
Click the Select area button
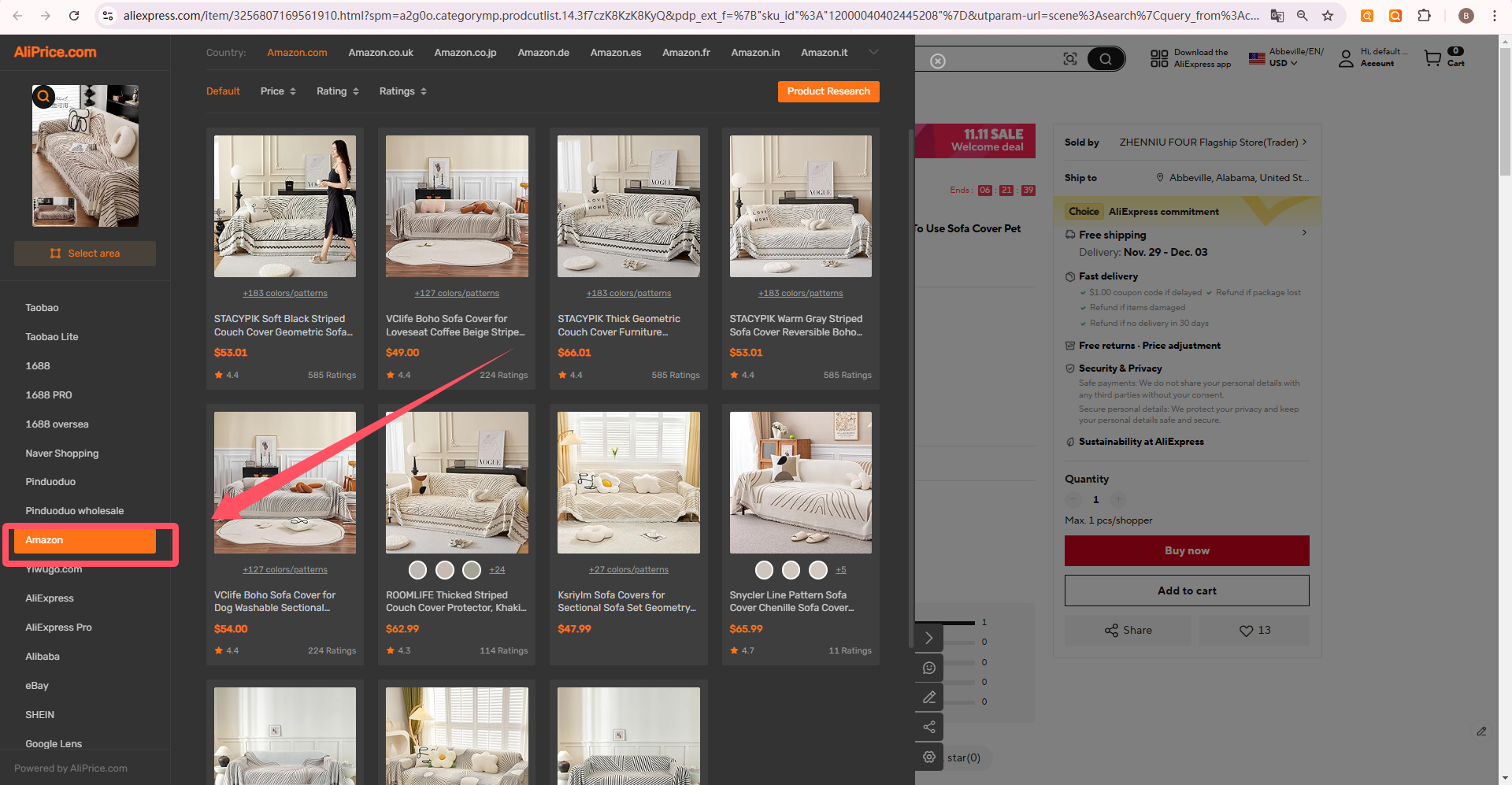coord(85,254)
